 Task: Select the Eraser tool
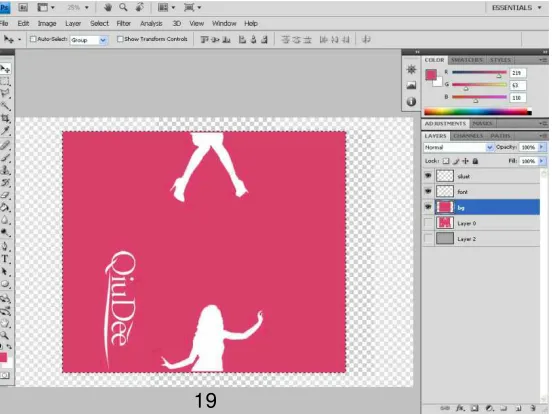click(5, 195)
